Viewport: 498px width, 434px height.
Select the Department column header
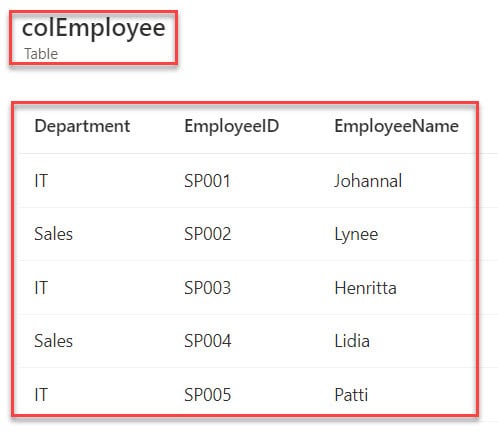click(x=82, y=126)
